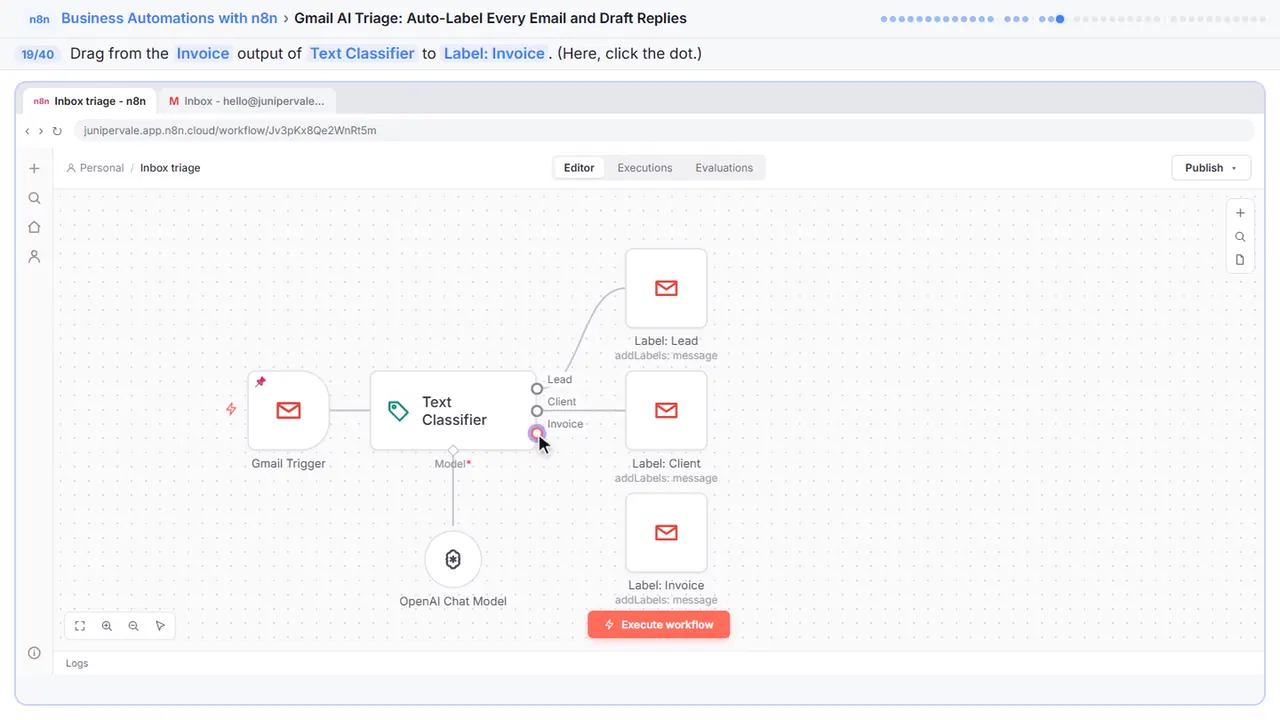Click the Invoice output dot

click(x=537, y=433)
